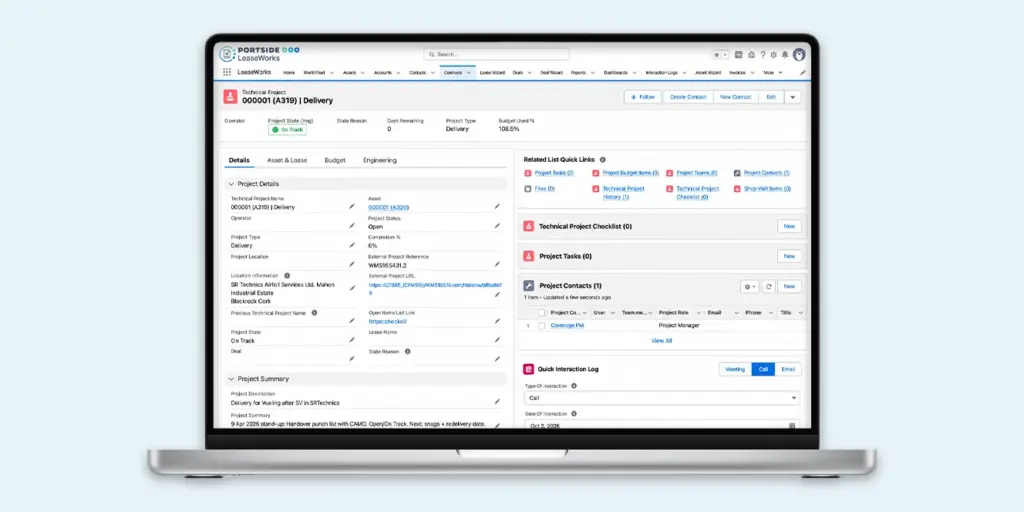Edit Project Type field pencil
This screenshot has height=512, width=1024.
point(351,246)
